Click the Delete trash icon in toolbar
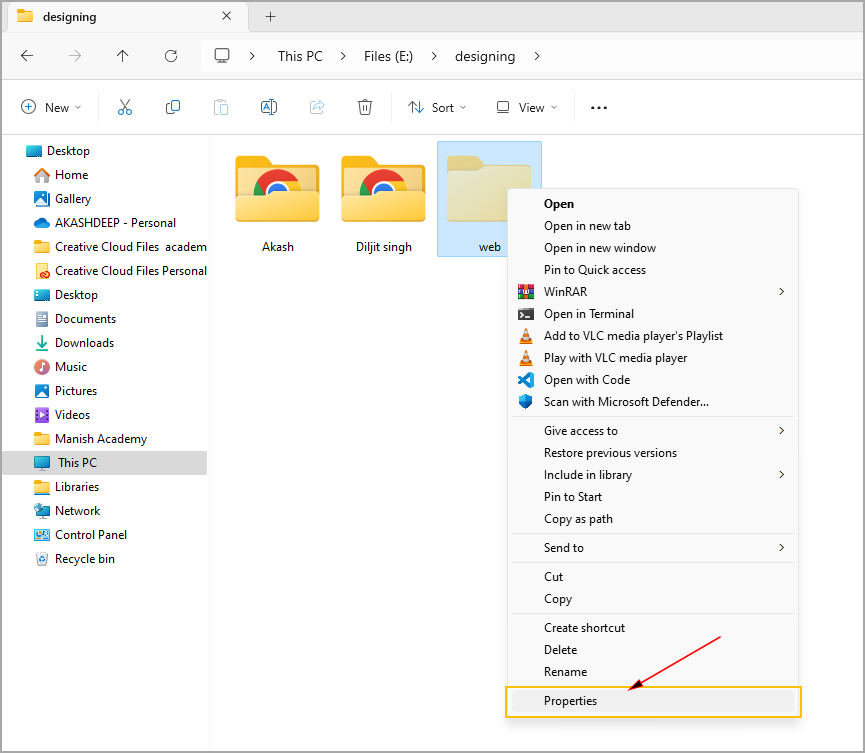This screenshot has width=865, height=753. point(365,107)
